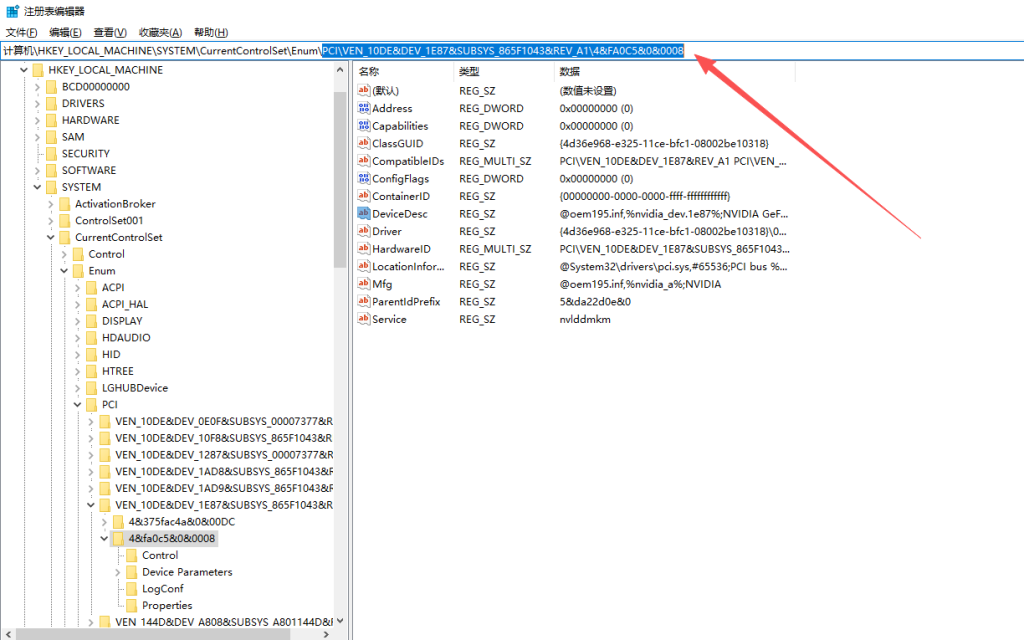Open the 文件(F) menu

click(x=21, y=32)
